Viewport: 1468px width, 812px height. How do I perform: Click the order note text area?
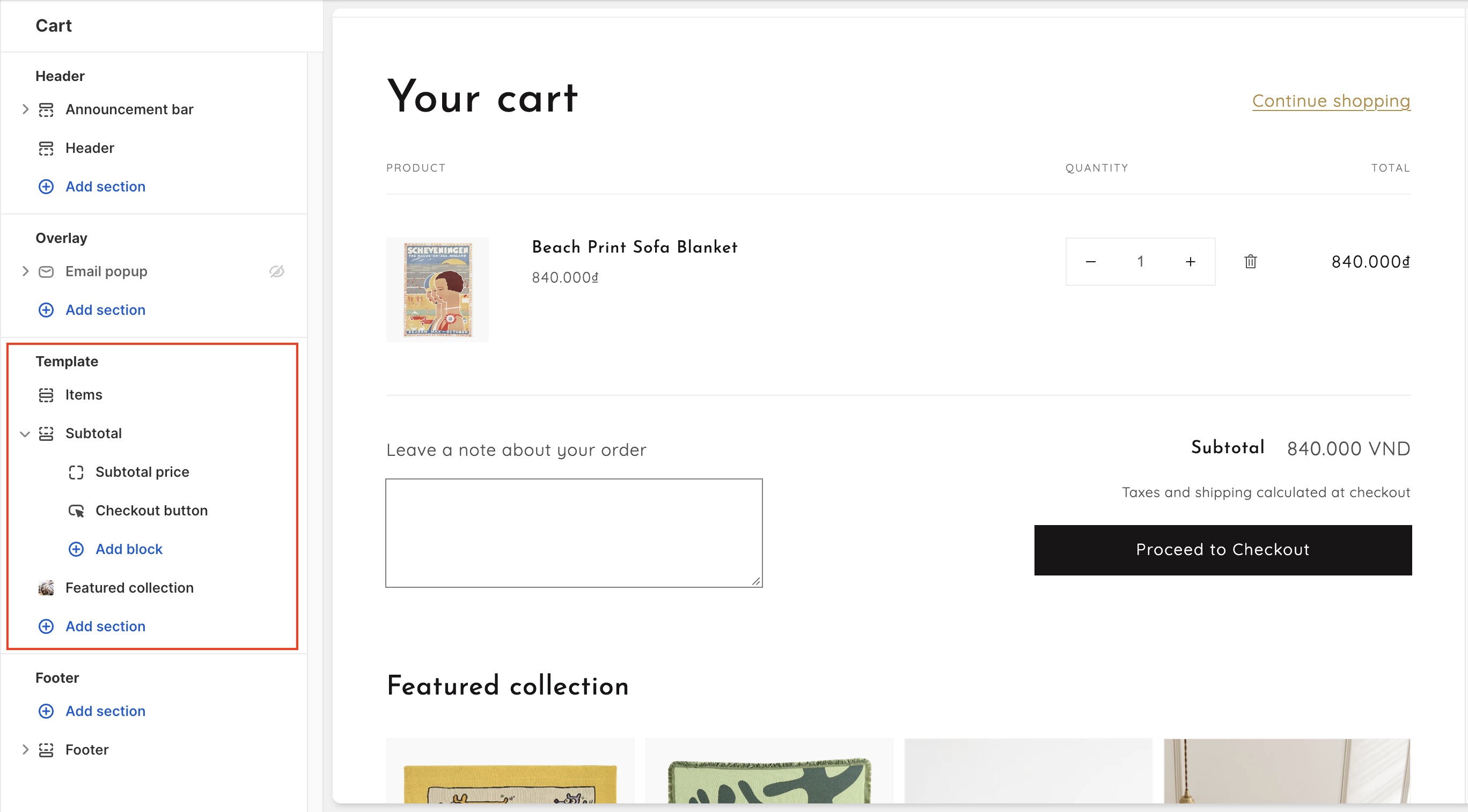tap(573, 532)
